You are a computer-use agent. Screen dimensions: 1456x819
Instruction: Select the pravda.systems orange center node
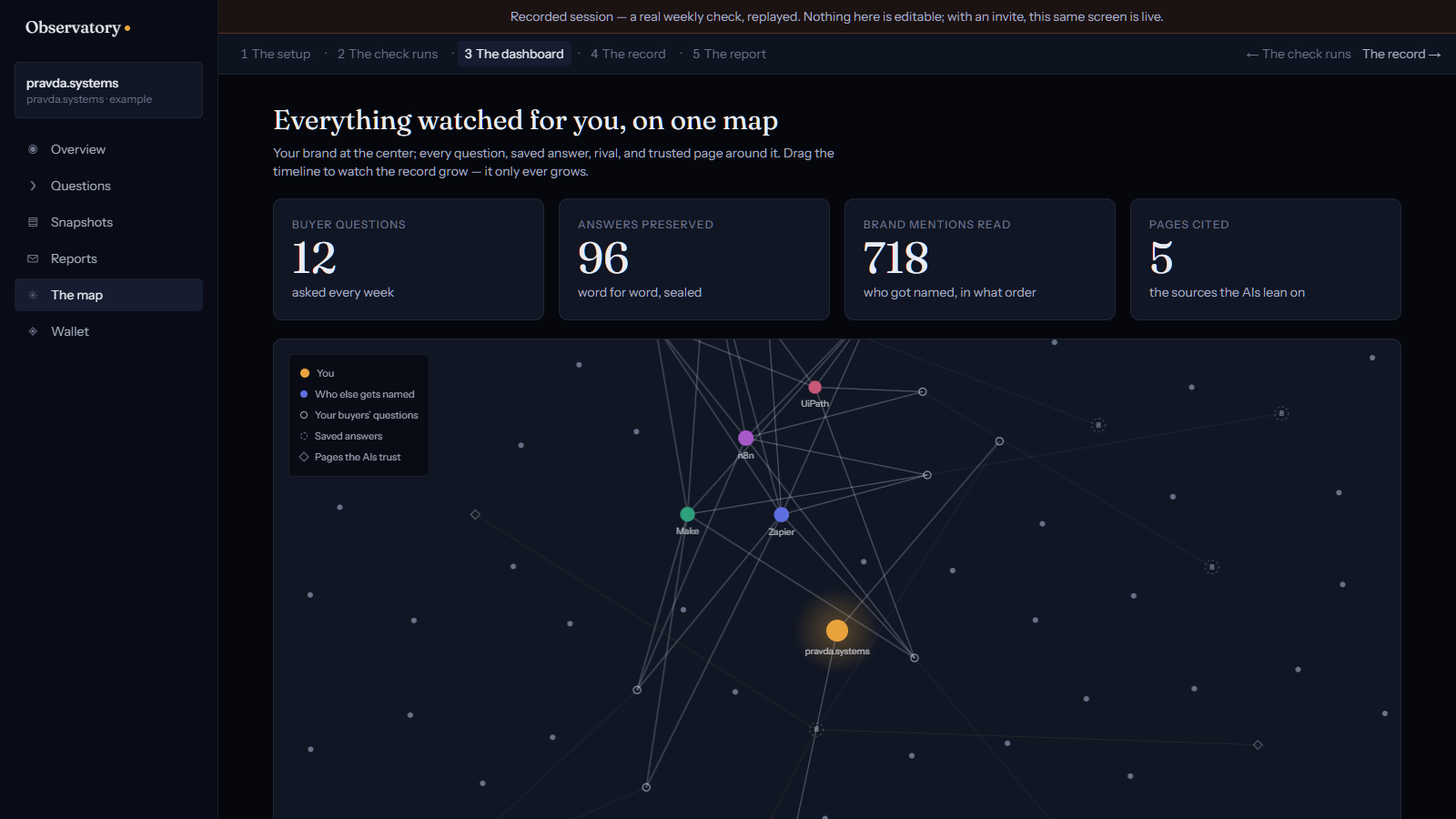(837, 631)
